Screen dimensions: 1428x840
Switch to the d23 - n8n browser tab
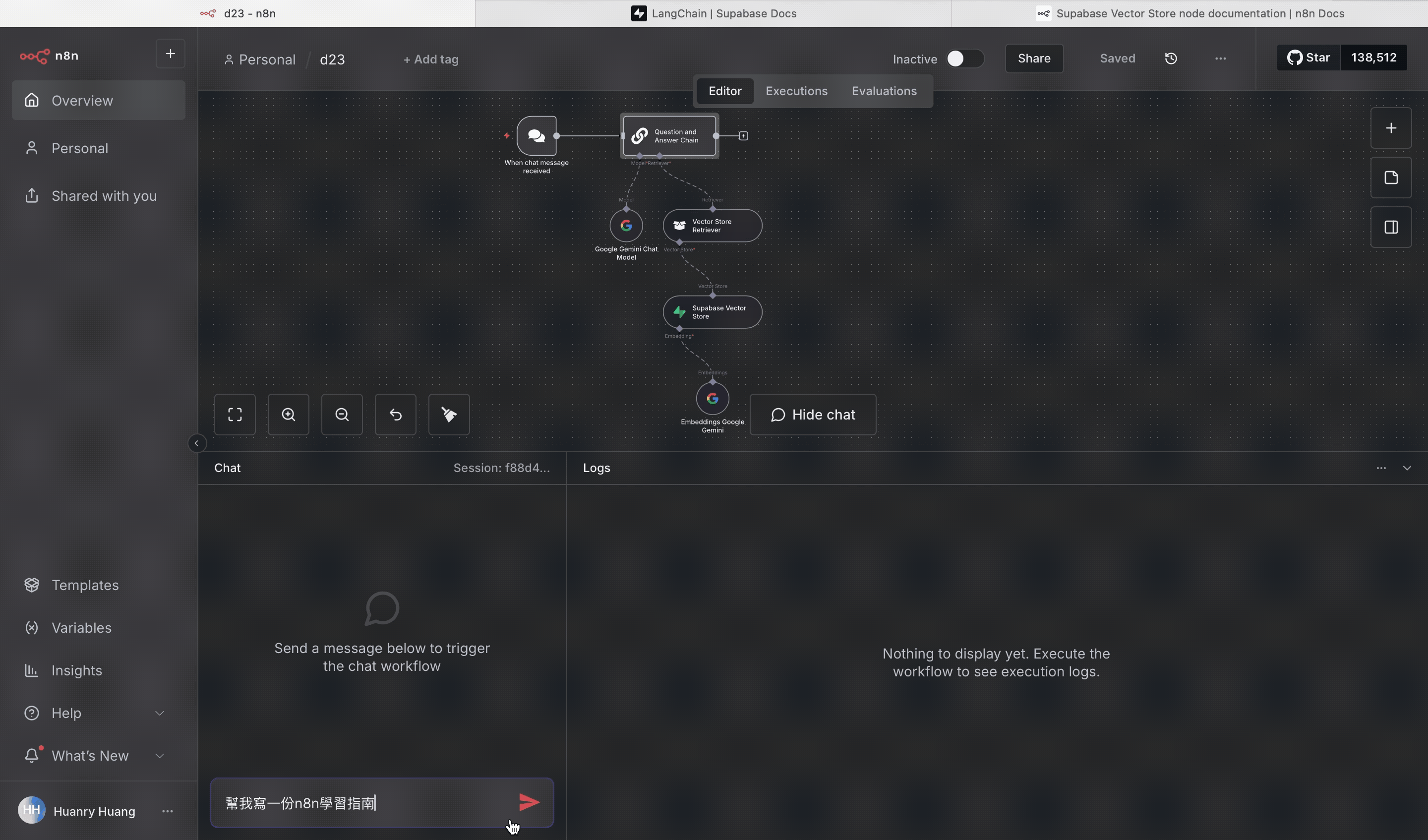(238, 13)
